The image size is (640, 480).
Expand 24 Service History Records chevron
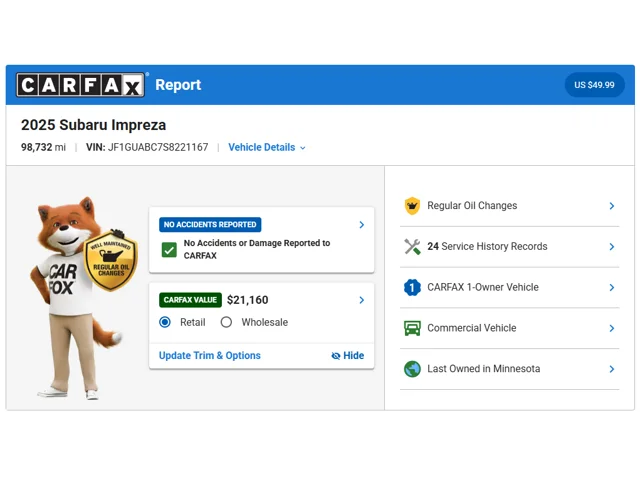point(611,247)
